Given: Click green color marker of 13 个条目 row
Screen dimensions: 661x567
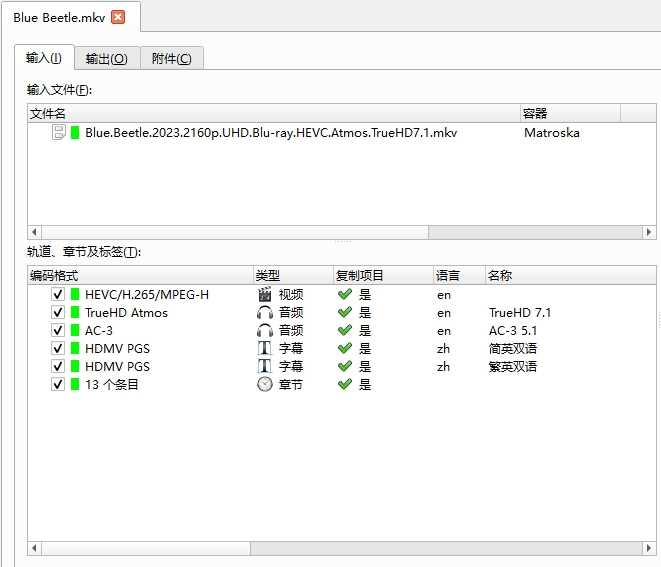Looking at the screenshot, I should (x=75, y=384).
